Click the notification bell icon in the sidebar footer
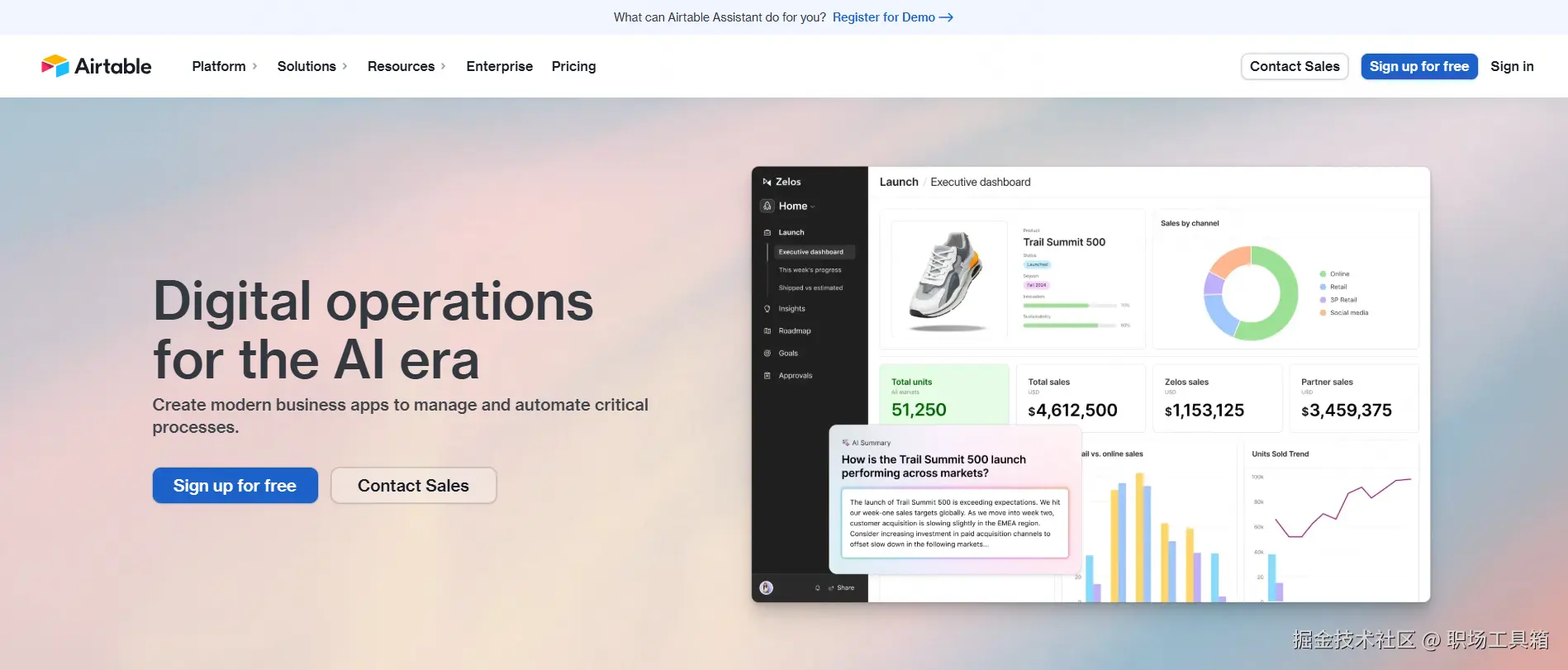 coord(818,587)
